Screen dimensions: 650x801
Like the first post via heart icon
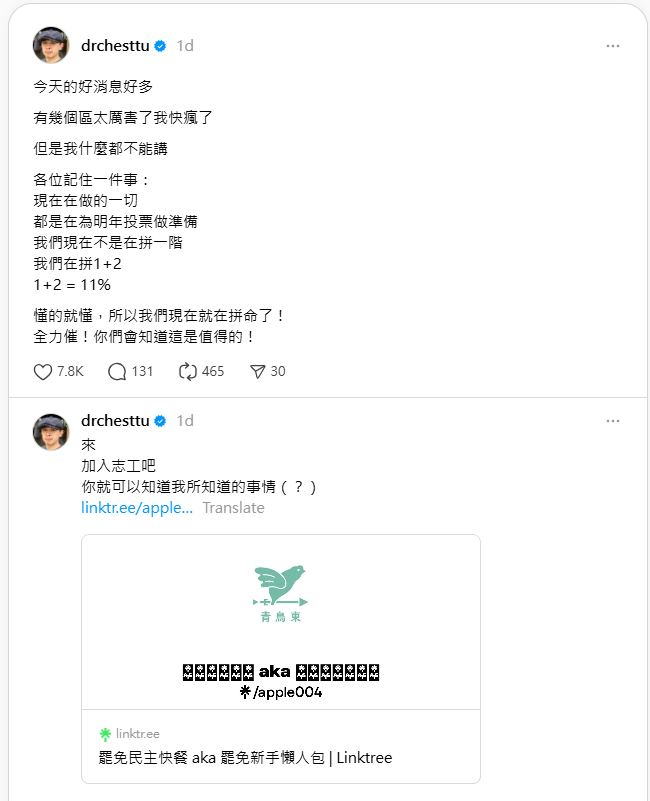(x=43, y=372)
